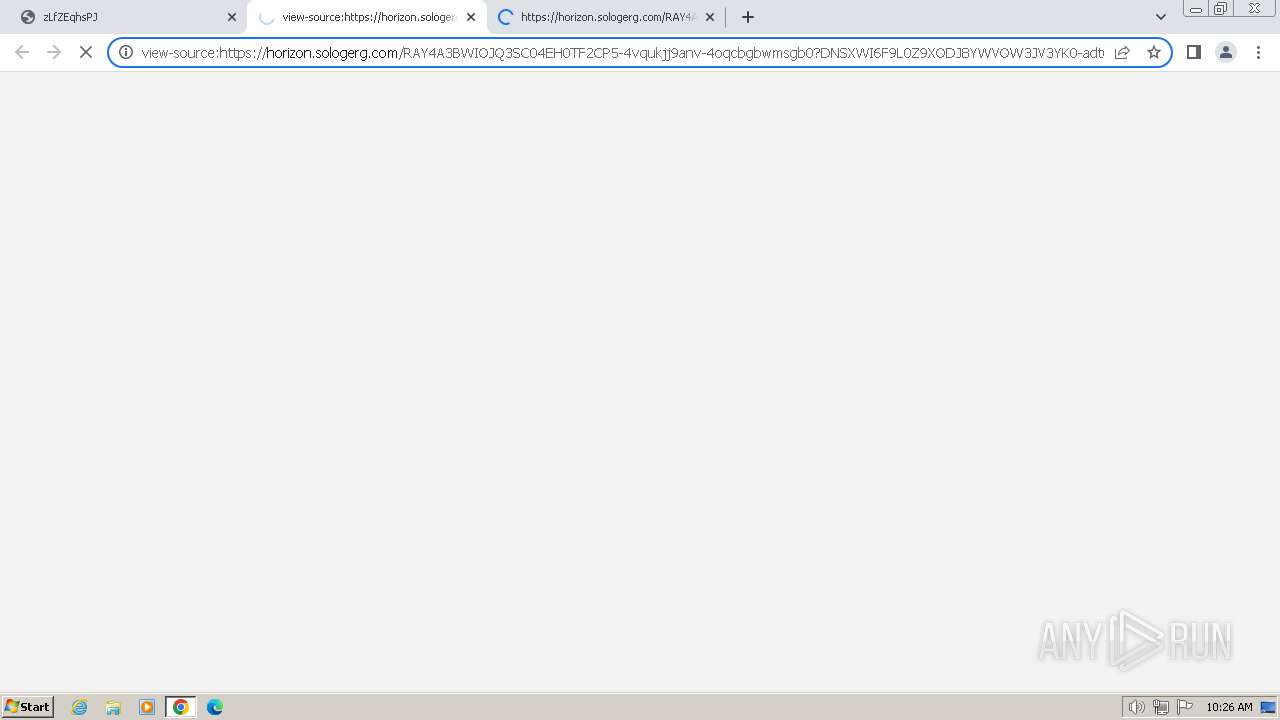This screenshot has height=720, width=1280.
Task: Go back to the previous page
Action: [x=22, y=52]
